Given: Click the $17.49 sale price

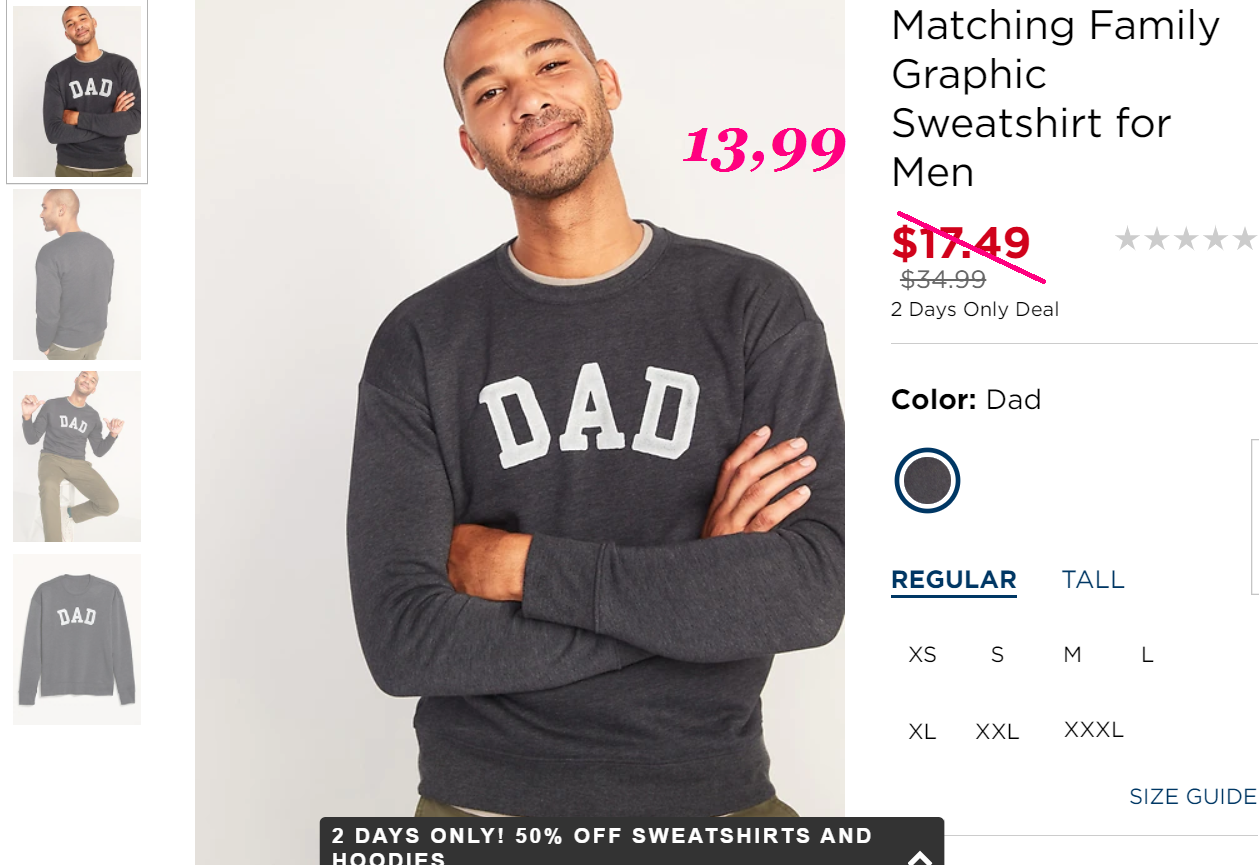Looking at the screenshot, I should point(961,243).
